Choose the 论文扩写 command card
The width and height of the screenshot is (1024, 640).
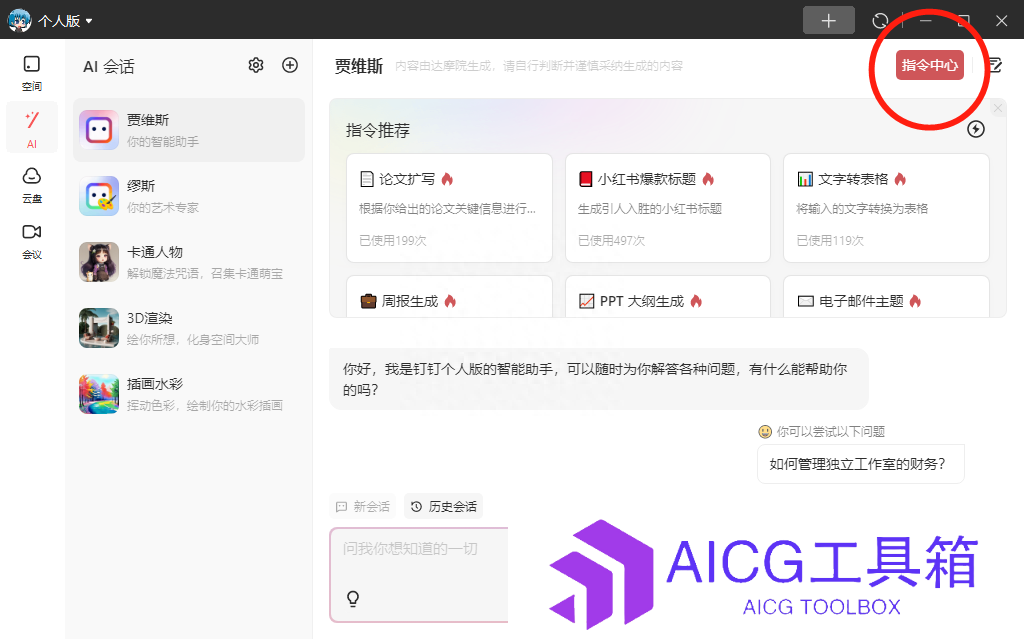[x=449, y=208]
